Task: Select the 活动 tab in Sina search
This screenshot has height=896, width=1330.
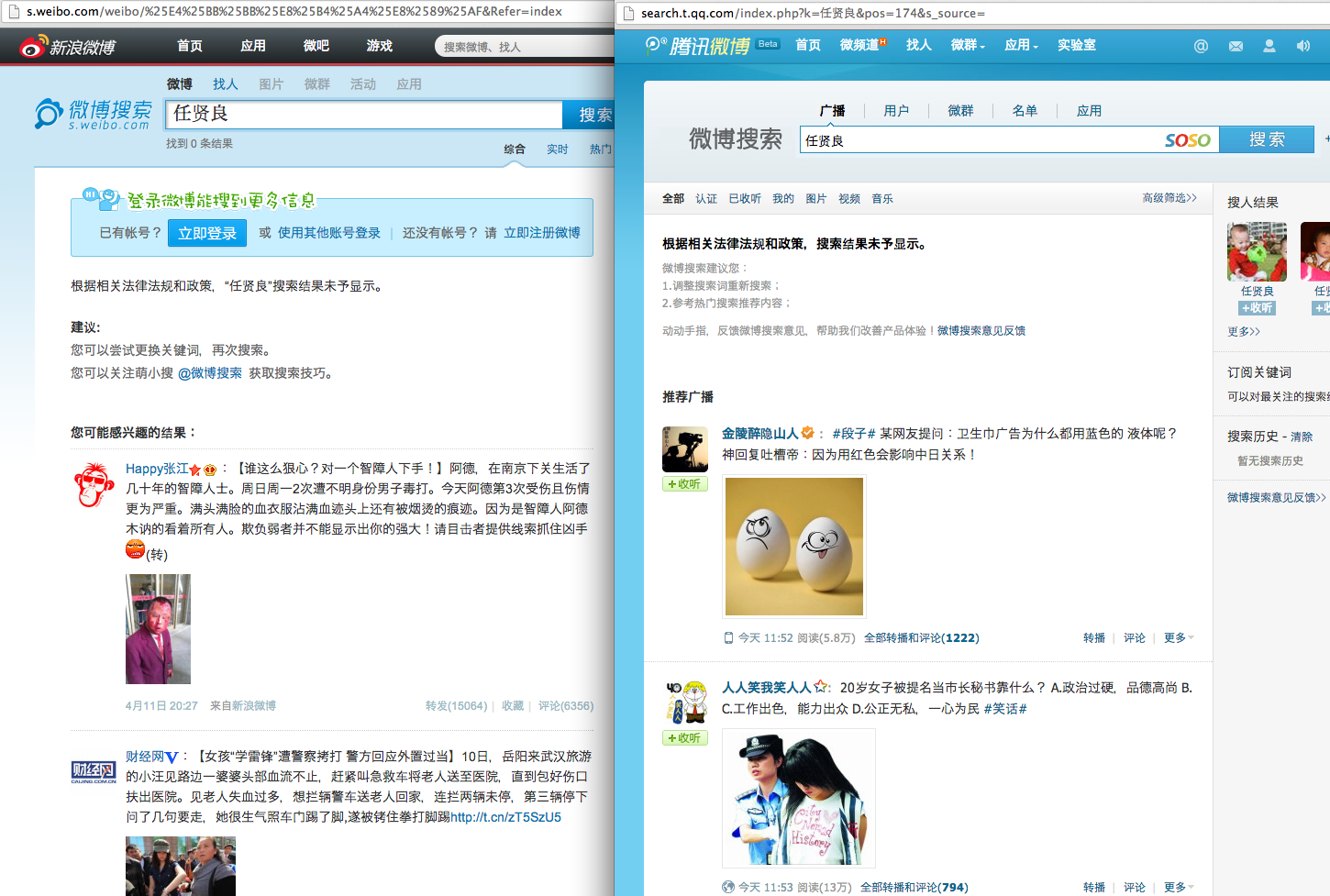Action: 363,84
